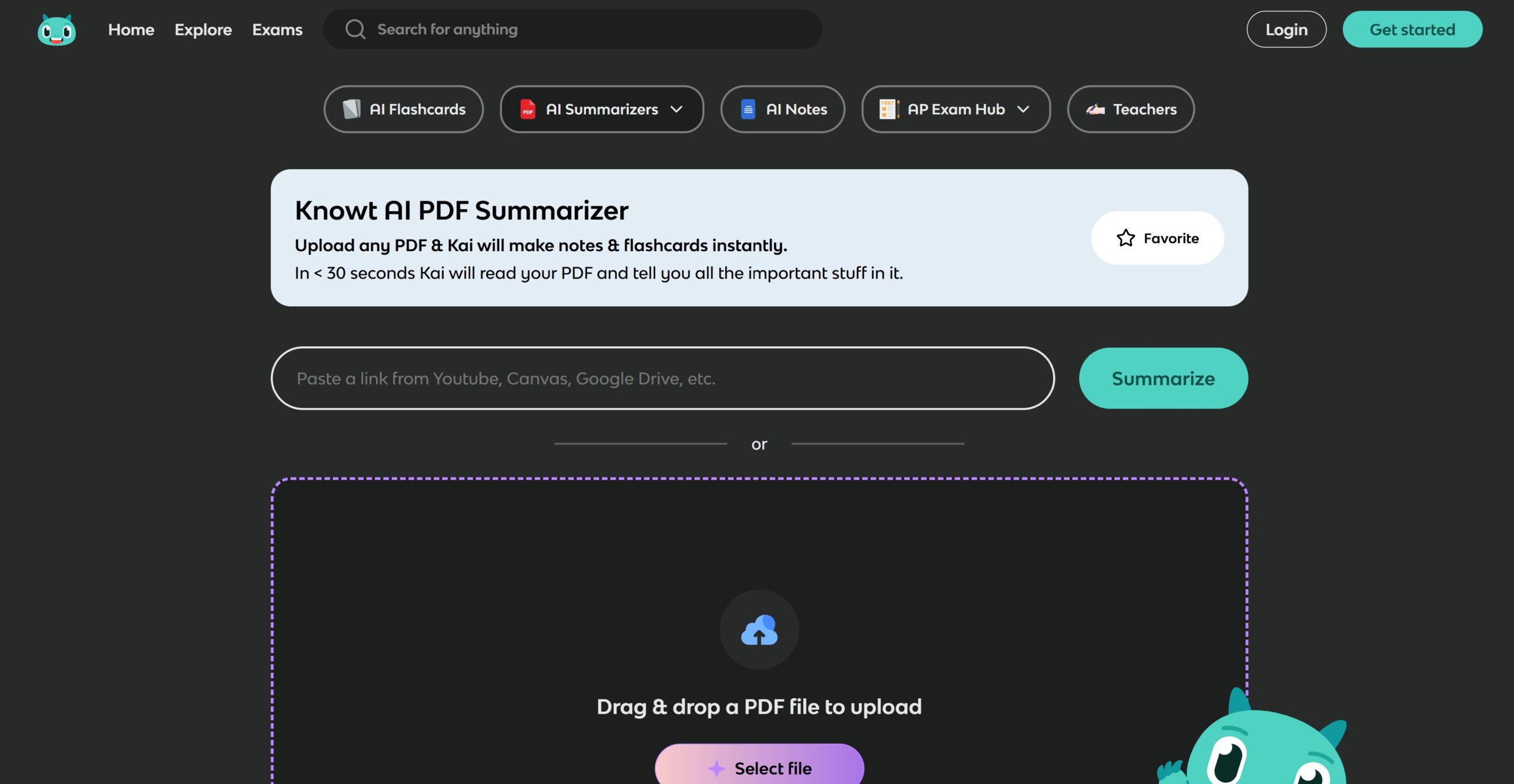Click the Login button
Image resolution: width=1514 pixels, height=784 pixels.
click(1286, 29)
